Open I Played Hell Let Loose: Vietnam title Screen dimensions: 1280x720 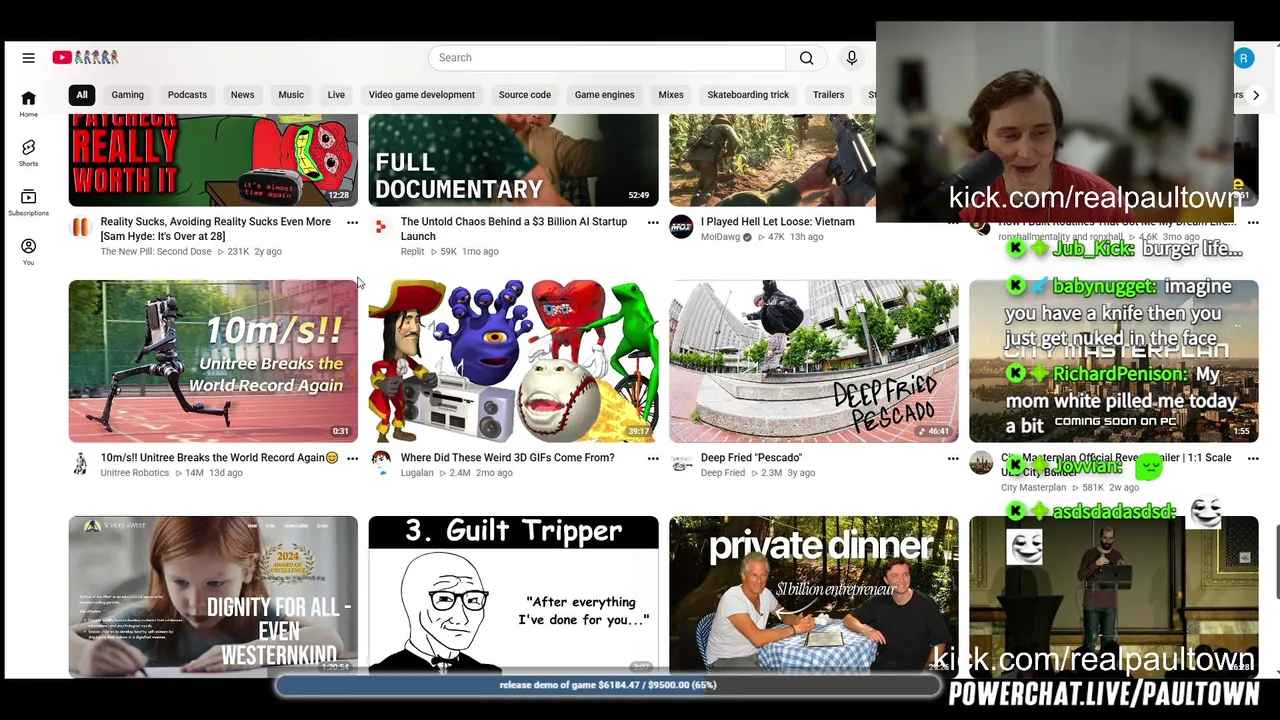pos(778,222)
